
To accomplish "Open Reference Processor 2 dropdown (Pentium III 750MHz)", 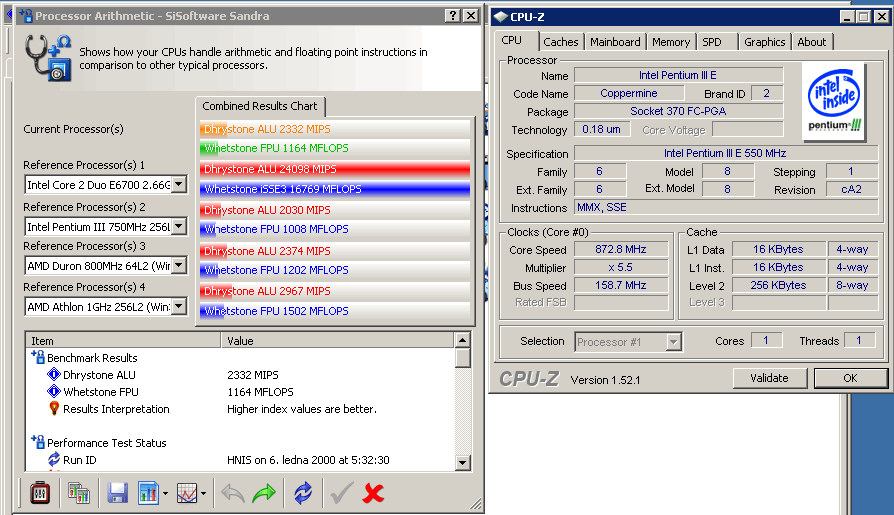I will pos(178,226).
